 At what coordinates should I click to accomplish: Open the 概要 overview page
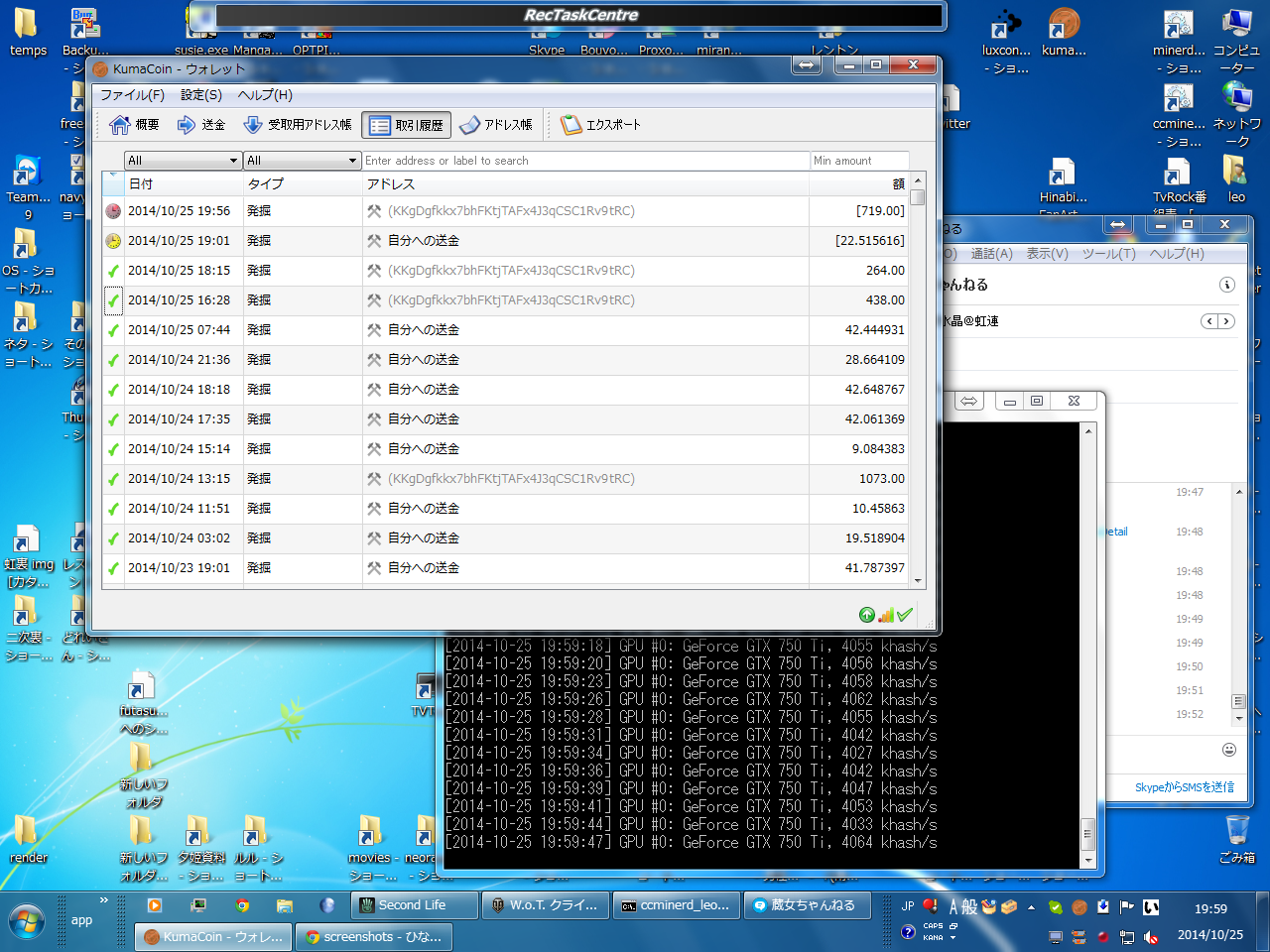pos(134,125)
